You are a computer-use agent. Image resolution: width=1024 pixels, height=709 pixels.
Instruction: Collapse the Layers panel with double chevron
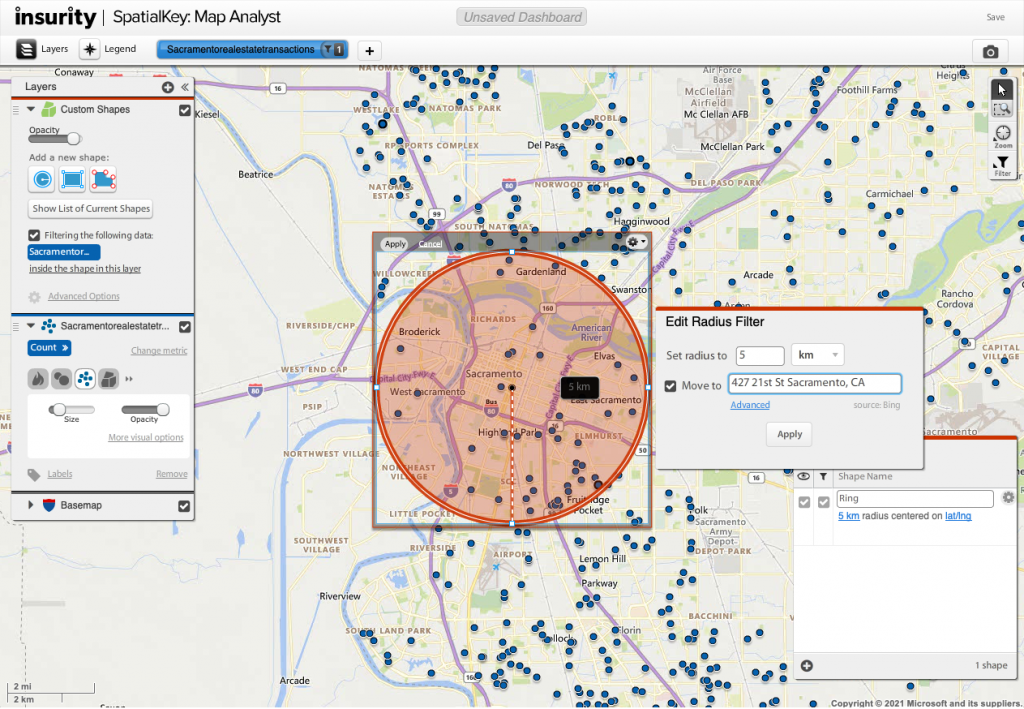185,87
